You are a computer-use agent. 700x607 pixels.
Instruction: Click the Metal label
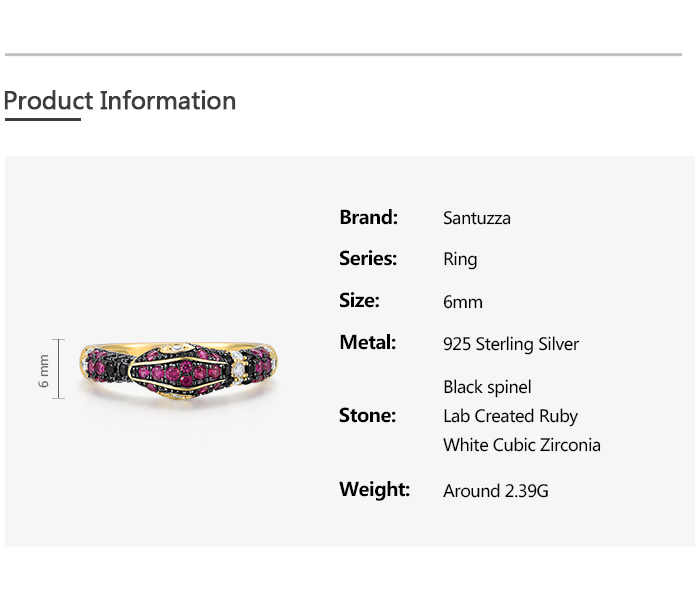pyautogui.click(x=368, y=343)
